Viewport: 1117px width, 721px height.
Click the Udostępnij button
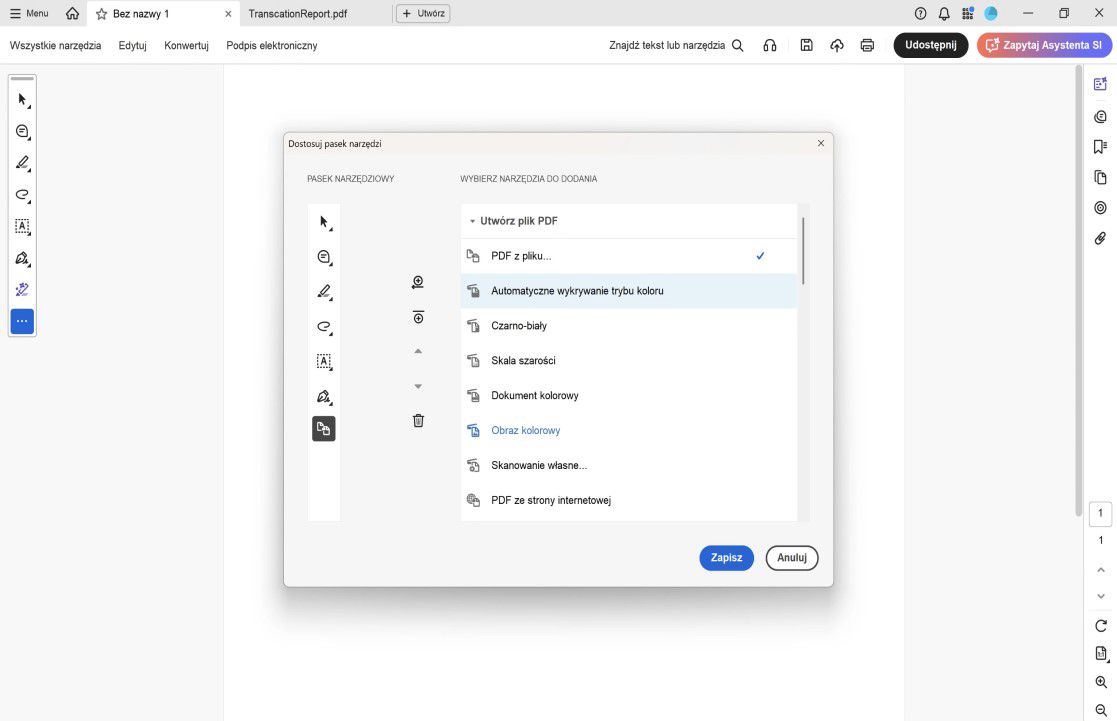coord(931,45)
